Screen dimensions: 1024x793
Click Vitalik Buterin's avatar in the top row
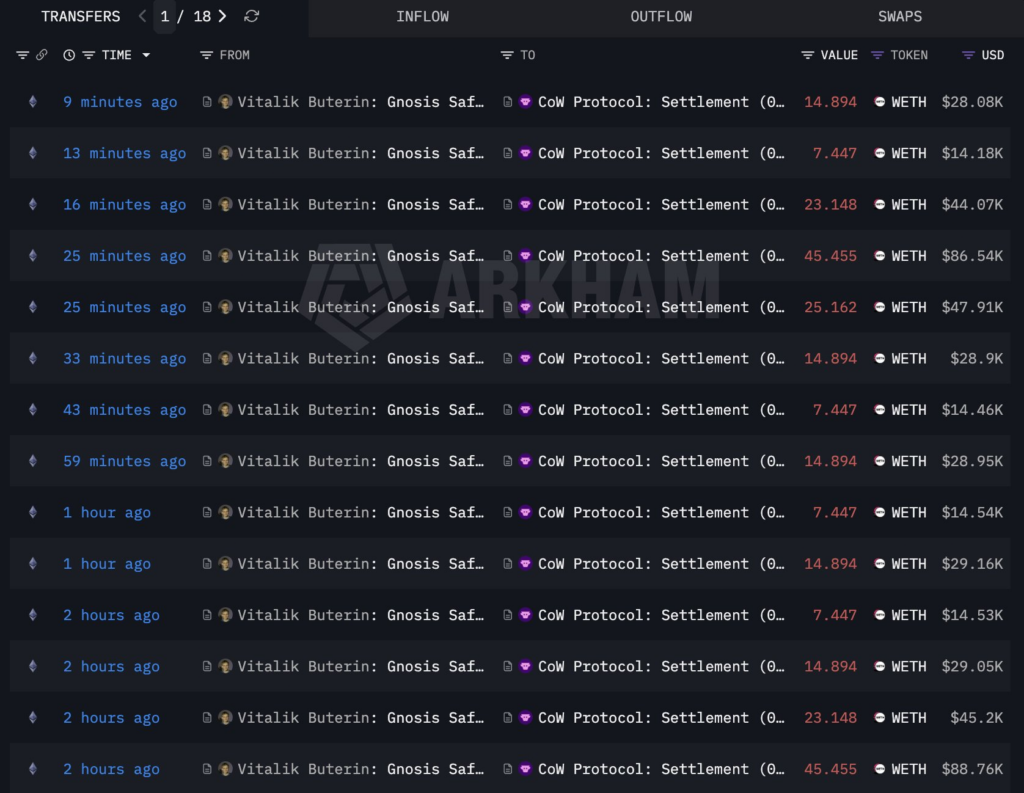click(226, 101)
